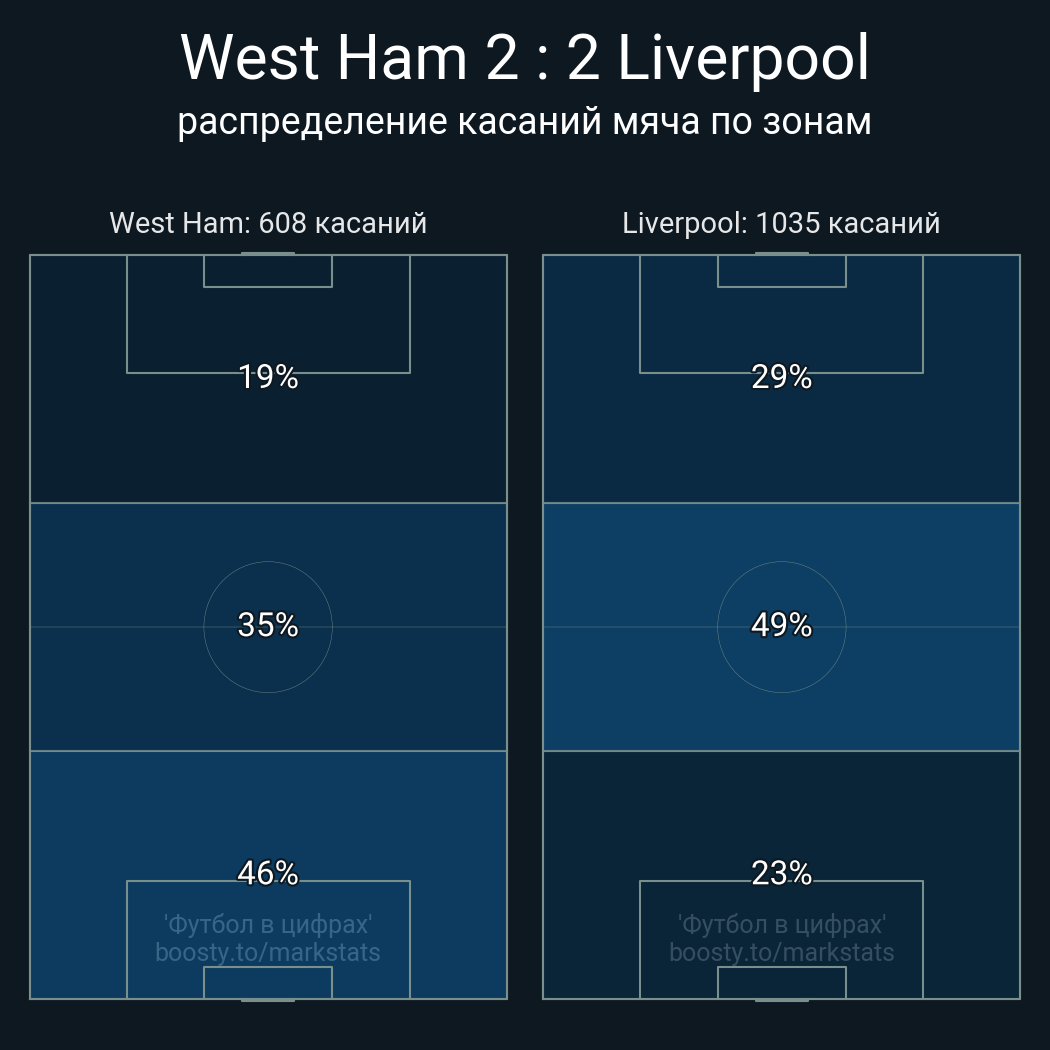Viewport: 1050px width, 1050px height.
Task: Click the top six-yard box on West Ham pitch
Action: point(268,271)
